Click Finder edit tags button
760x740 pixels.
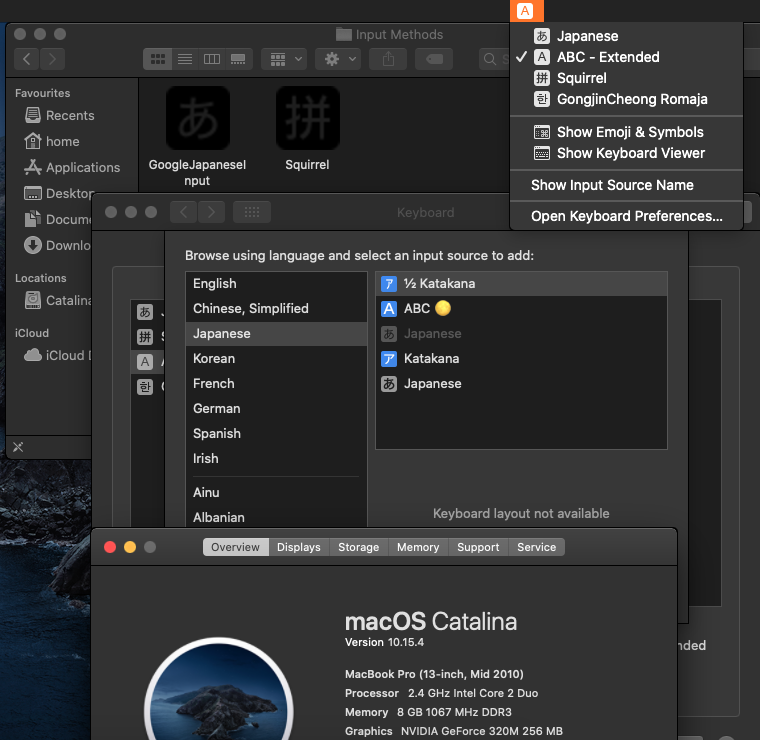coord(434,59)
